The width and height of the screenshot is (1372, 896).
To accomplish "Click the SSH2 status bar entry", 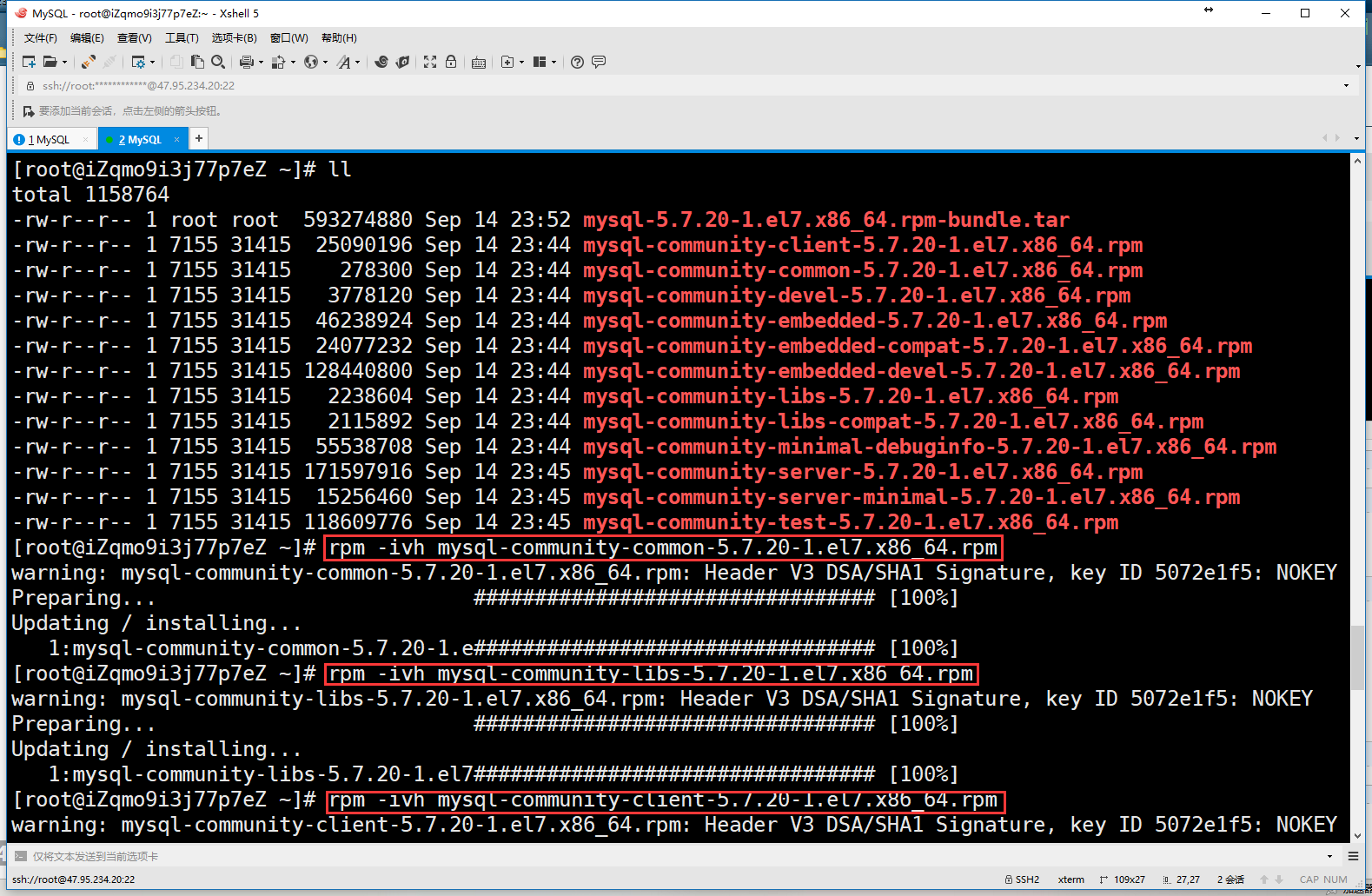I will 1022,879.
